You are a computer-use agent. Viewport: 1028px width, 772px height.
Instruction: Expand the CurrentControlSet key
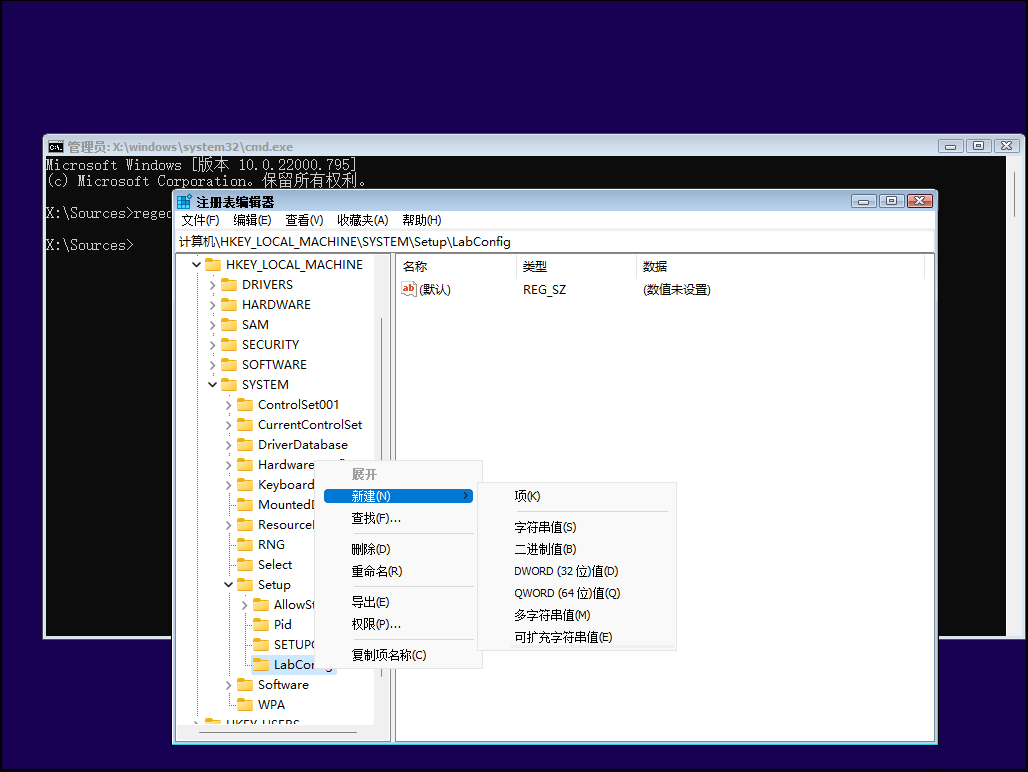pyautogui.click(x=228, y=425)
